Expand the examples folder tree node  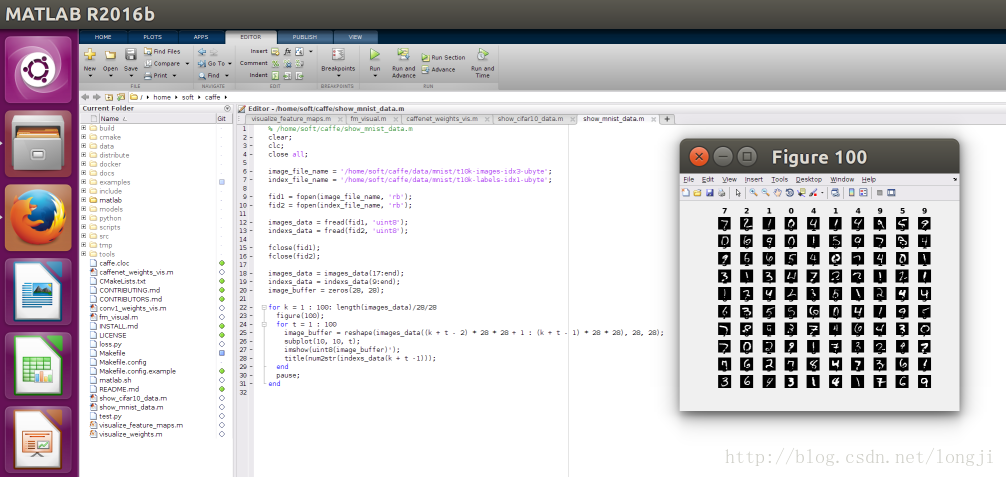83,182
